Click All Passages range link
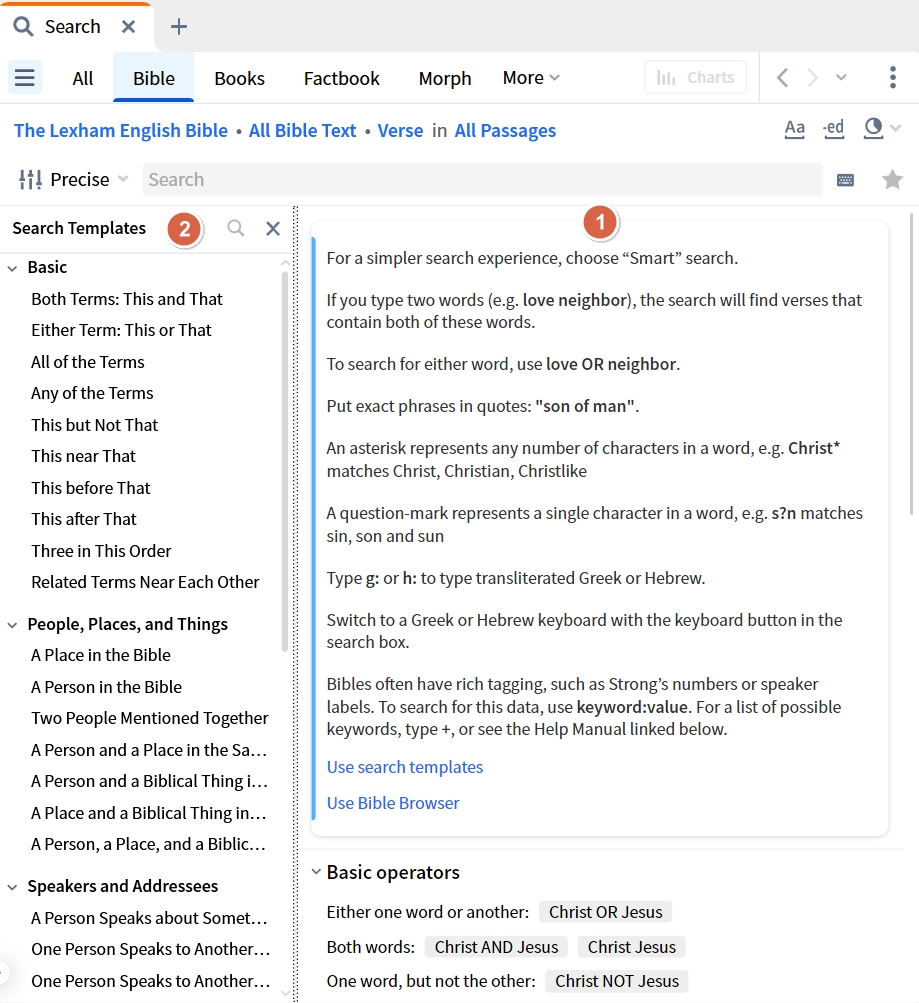This screenshot has width=919, height=1003. pos(505,130)
